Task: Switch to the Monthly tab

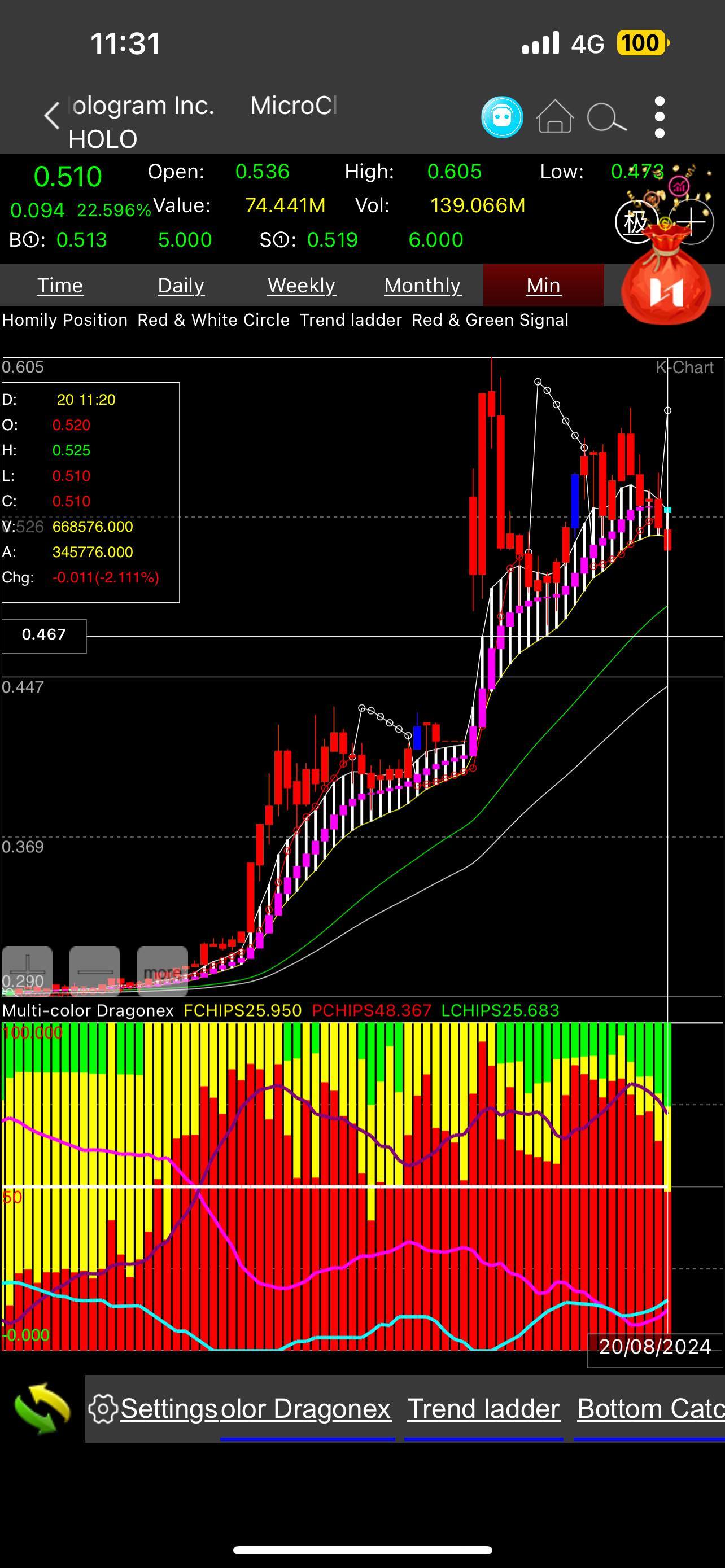Action: [x=422, y=286]
